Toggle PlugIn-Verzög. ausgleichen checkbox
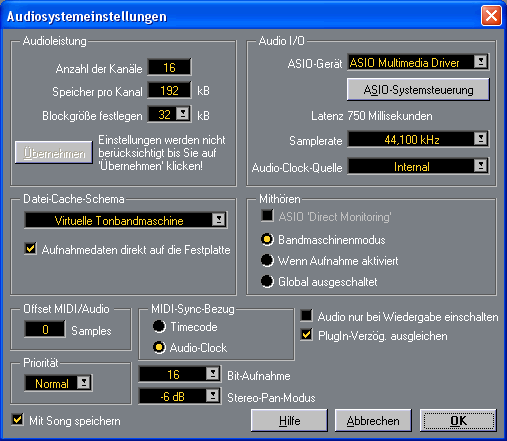The height and width of the screenshot is (441, 507). coord(306,335)
